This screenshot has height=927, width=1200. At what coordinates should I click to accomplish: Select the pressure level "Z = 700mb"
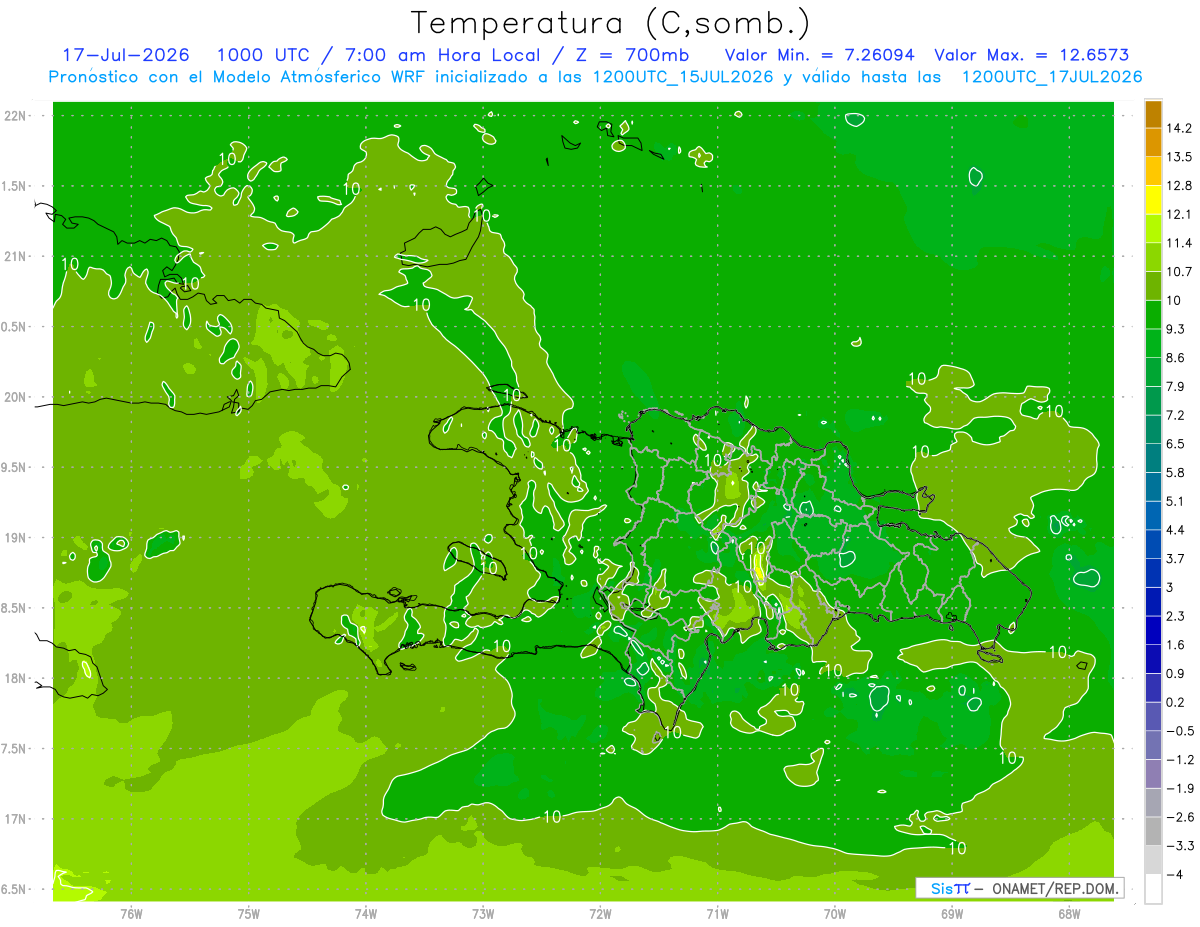coord(629,55)
